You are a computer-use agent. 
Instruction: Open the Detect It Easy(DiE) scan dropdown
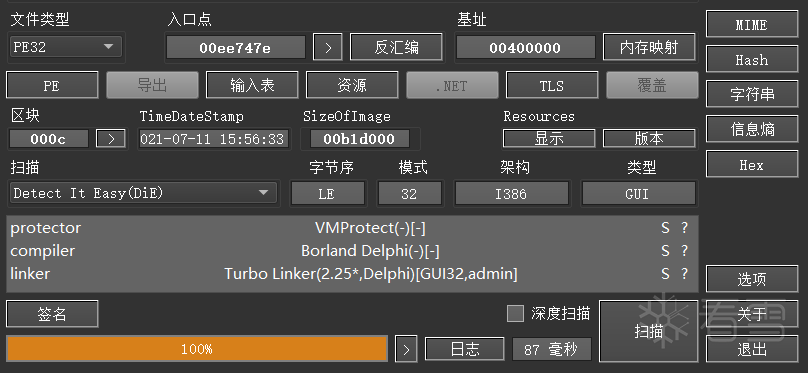(x=143, y=193)
